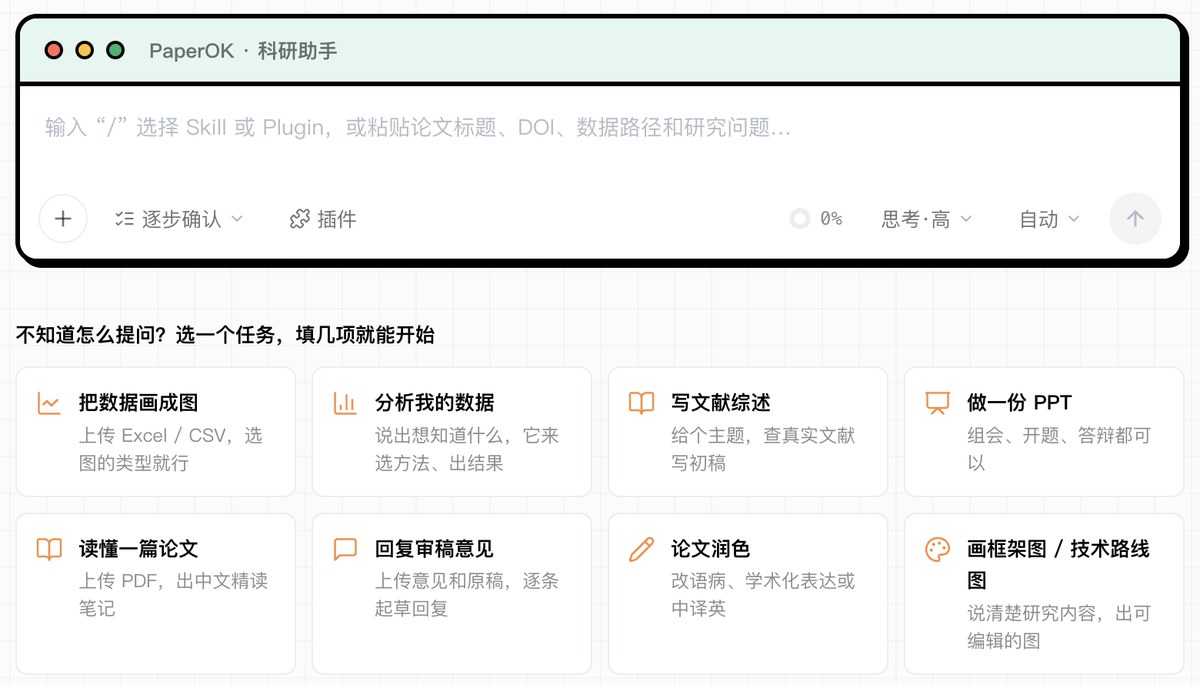Select the 做一份 PPT task card
The width and height of the screenshot is (1200, 685).
(1044, 431)
